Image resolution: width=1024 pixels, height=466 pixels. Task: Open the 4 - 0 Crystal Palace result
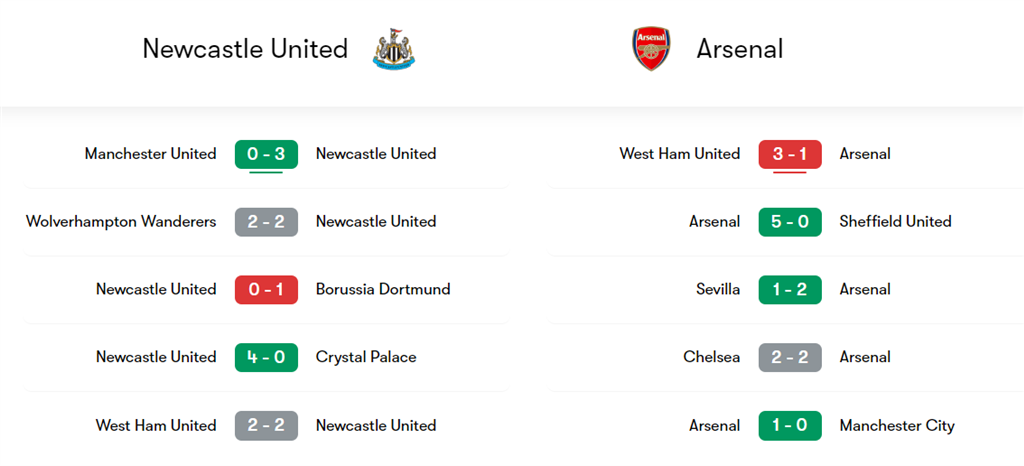[x=266, y=357]
